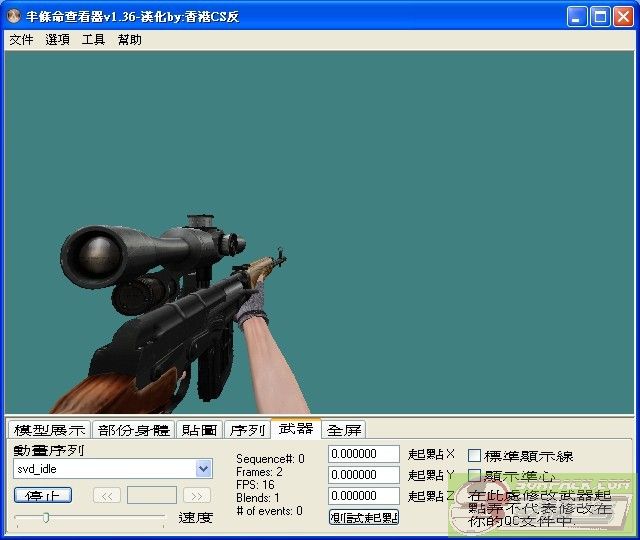Minimize the model viewer window
640x540 pixels.
coord(577,17)
